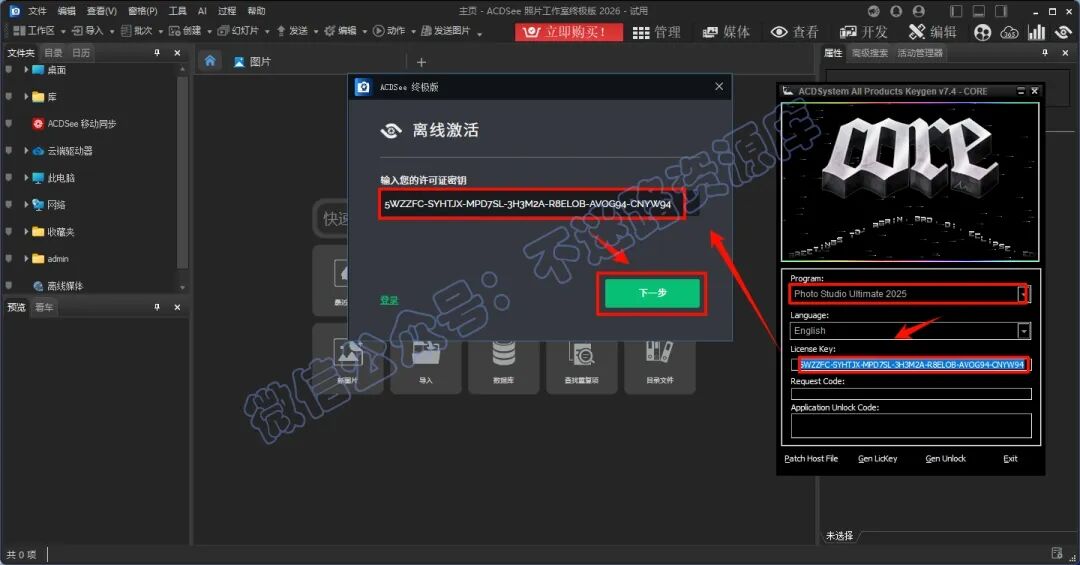Screen dimensions: 1080x565
Task: Pin the 预览 preview panel
Action: pyautogui.click(x=157, y=307)
